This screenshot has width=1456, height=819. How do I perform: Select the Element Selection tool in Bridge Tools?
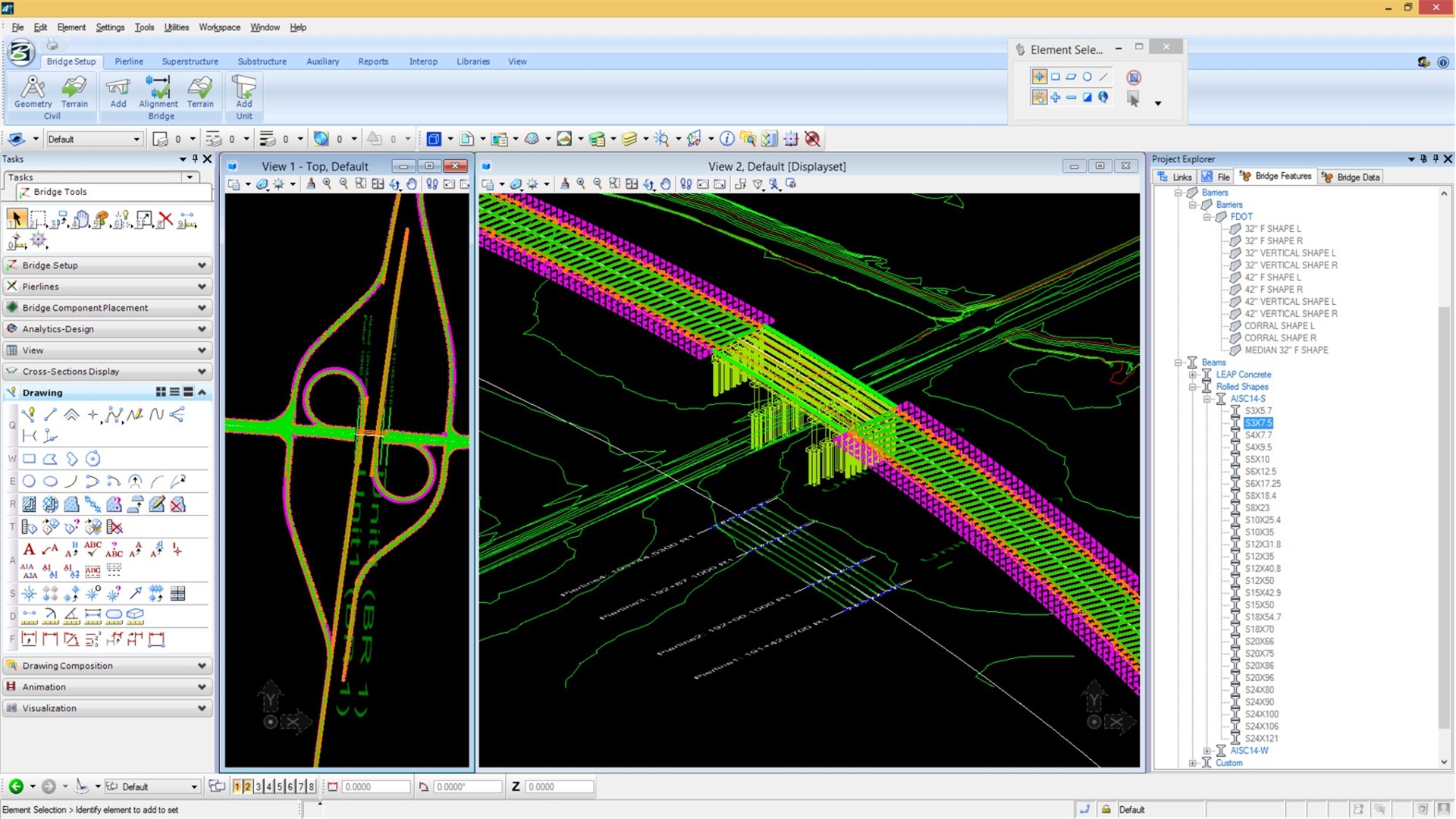pyautogui.click(x=17, y=218)
